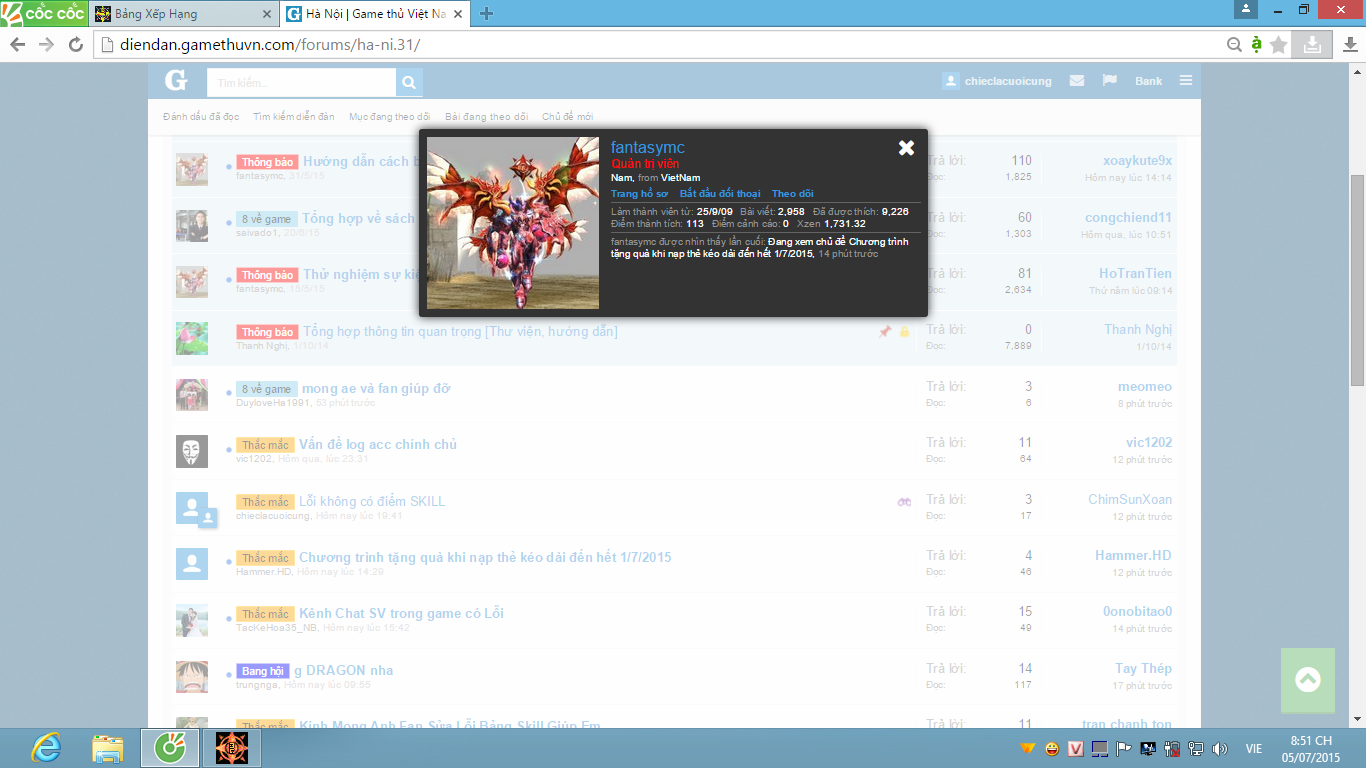1366x768 pixels.
Task: Click last poster ChimSunXoan
Action: point(1130,499)
